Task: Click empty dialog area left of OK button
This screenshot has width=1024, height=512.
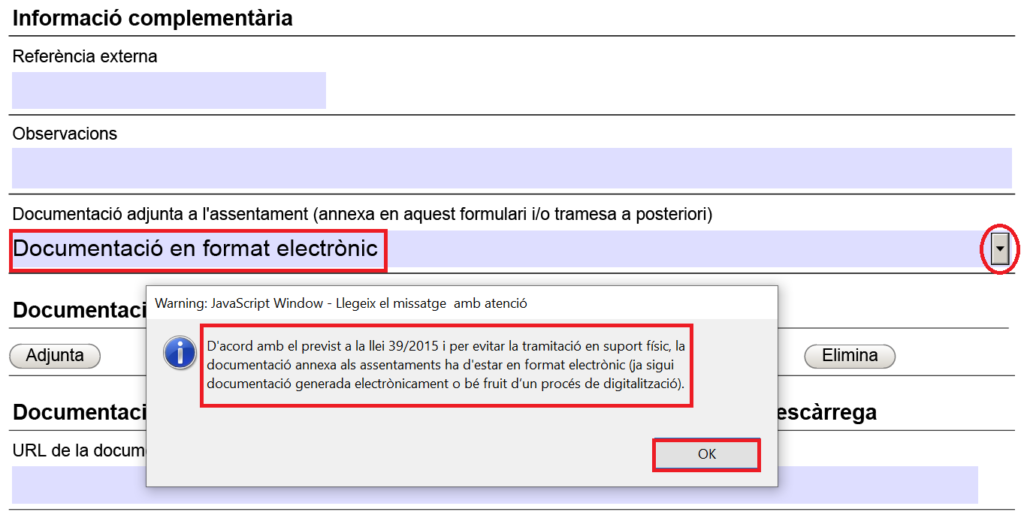Action: pyautogui.click(x=400, y=453)
